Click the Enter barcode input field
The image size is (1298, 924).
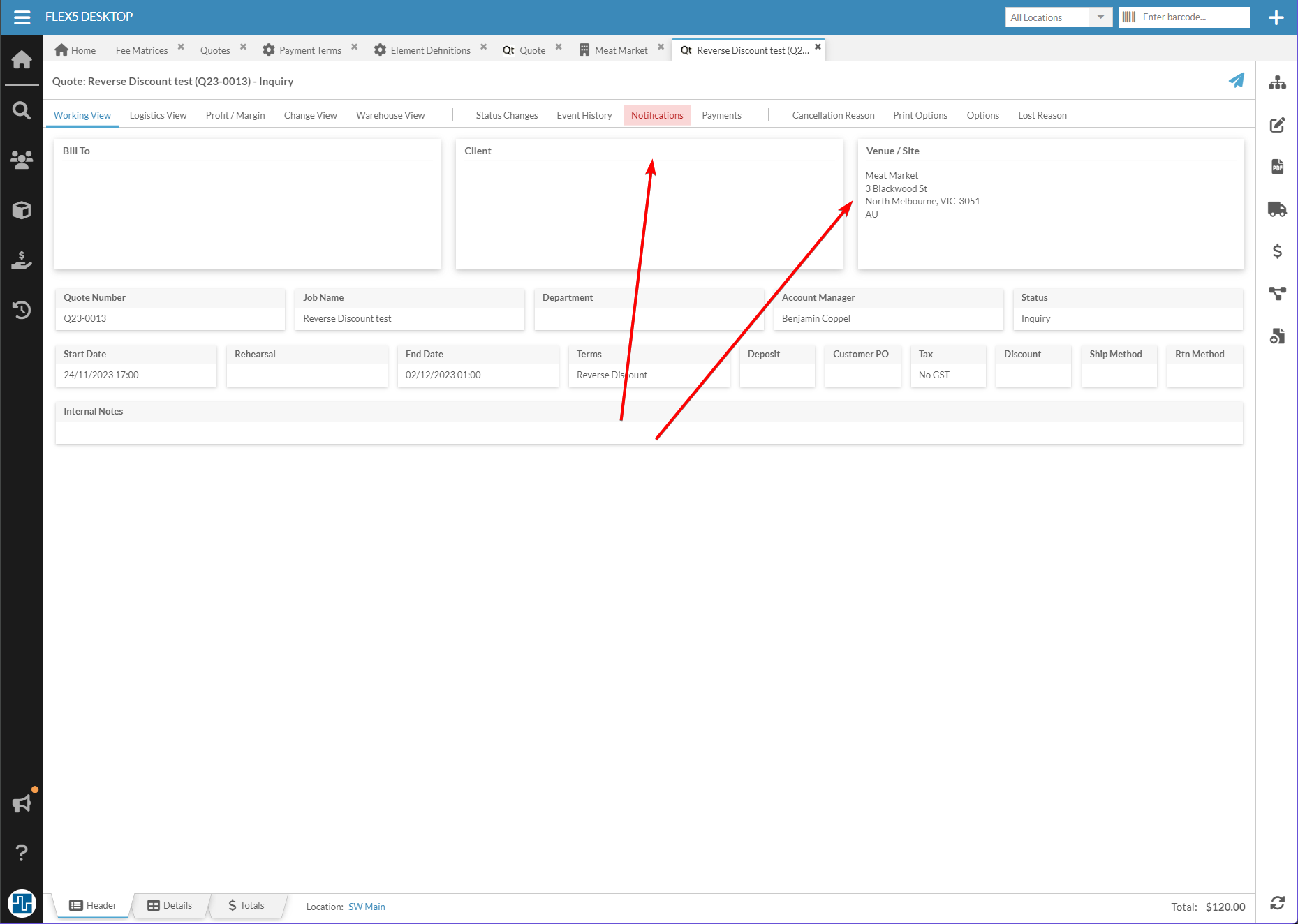(x=1193, y=17)
